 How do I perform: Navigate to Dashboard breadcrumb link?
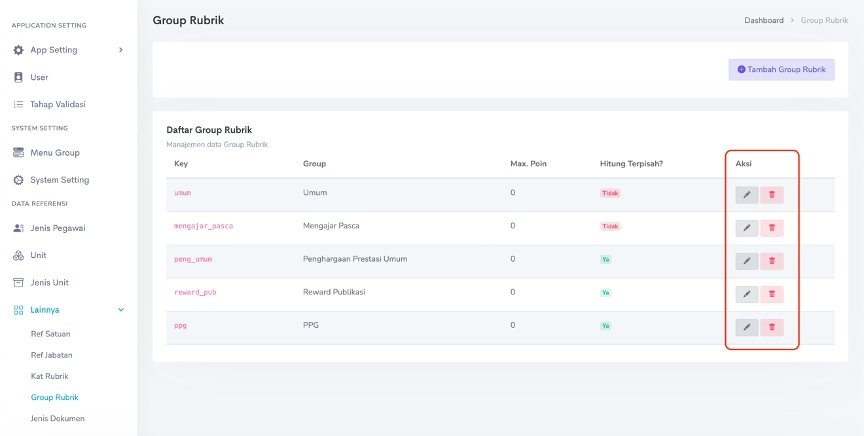tap(764, 20)
